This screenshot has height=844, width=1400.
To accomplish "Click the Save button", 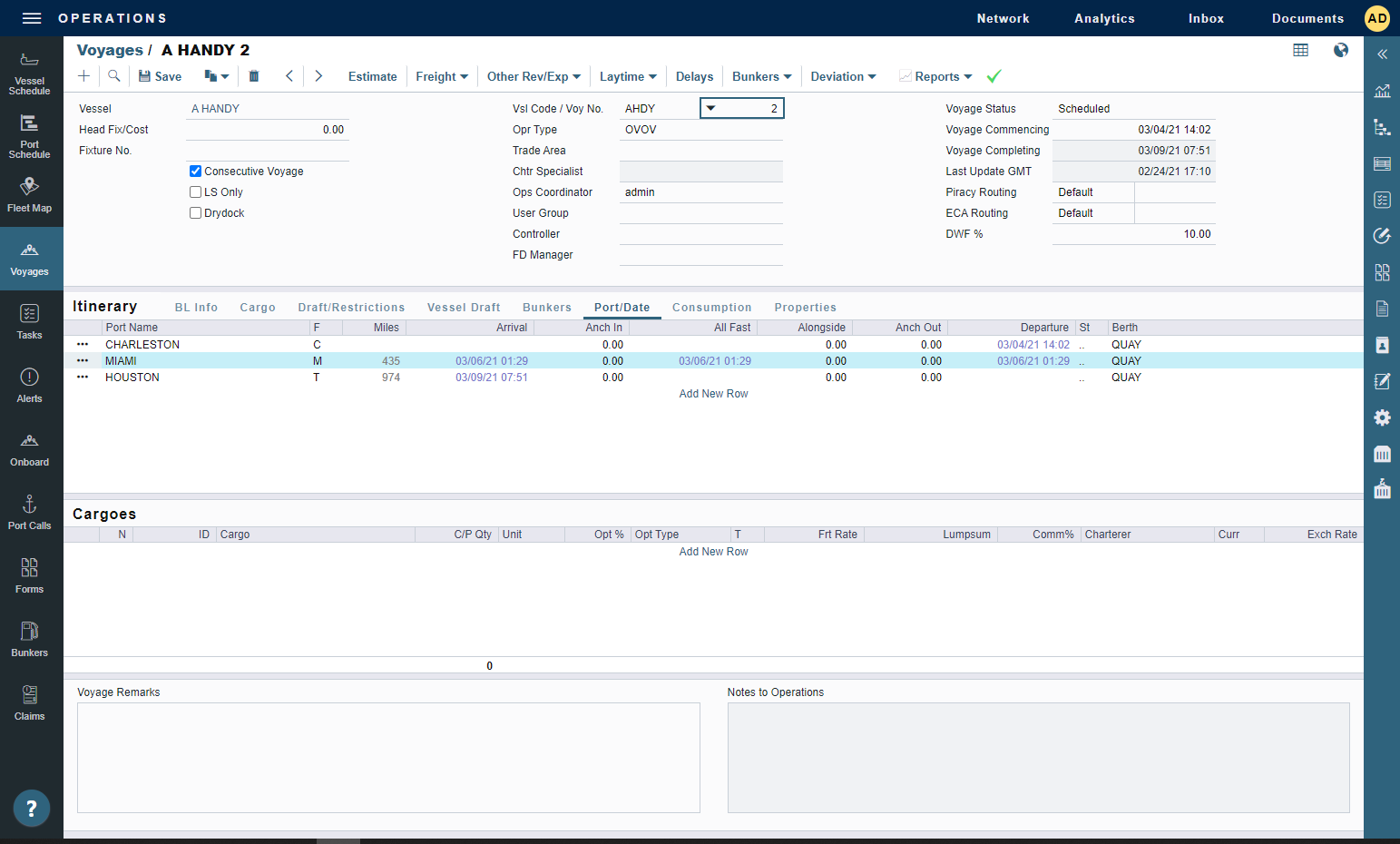I will [160, 77].
